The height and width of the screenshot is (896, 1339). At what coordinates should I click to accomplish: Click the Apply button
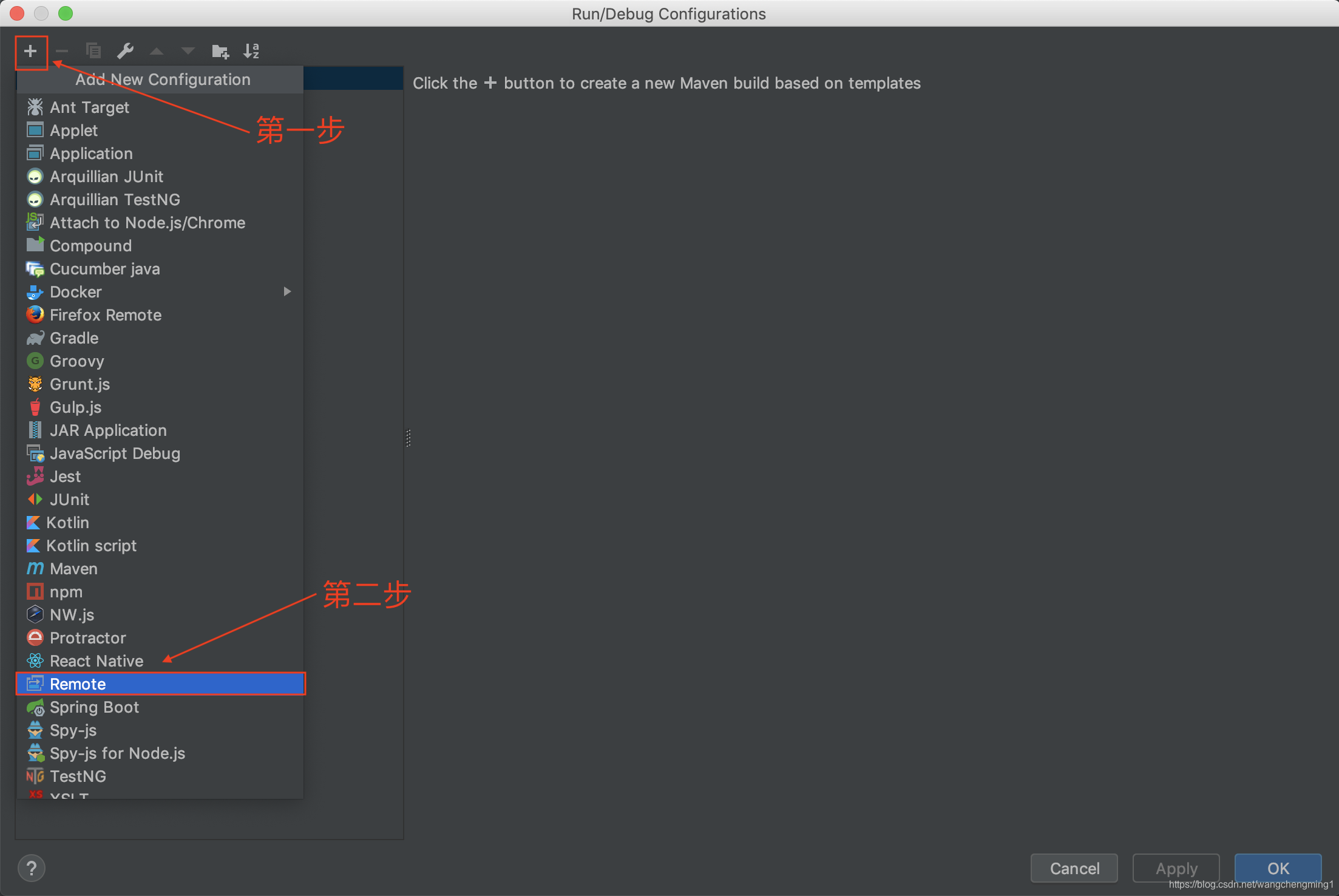[x=1176, y=868]
